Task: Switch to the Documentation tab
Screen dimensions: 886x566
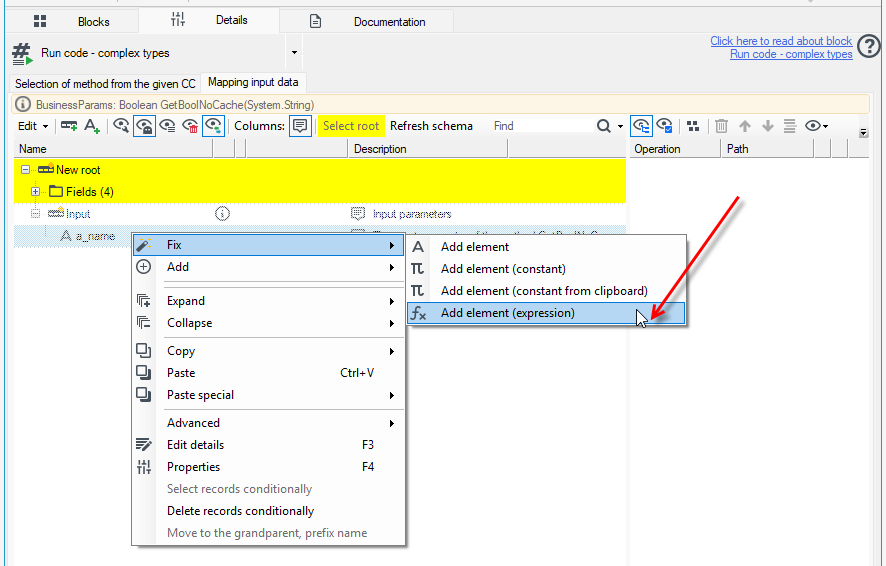Action: pyautogui.click(x=367, y=21)
